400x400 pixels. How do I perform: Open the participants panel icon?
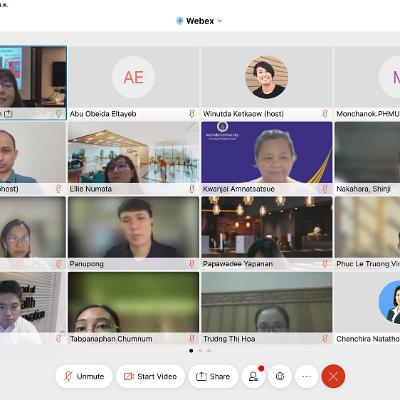tap(253, 376)
